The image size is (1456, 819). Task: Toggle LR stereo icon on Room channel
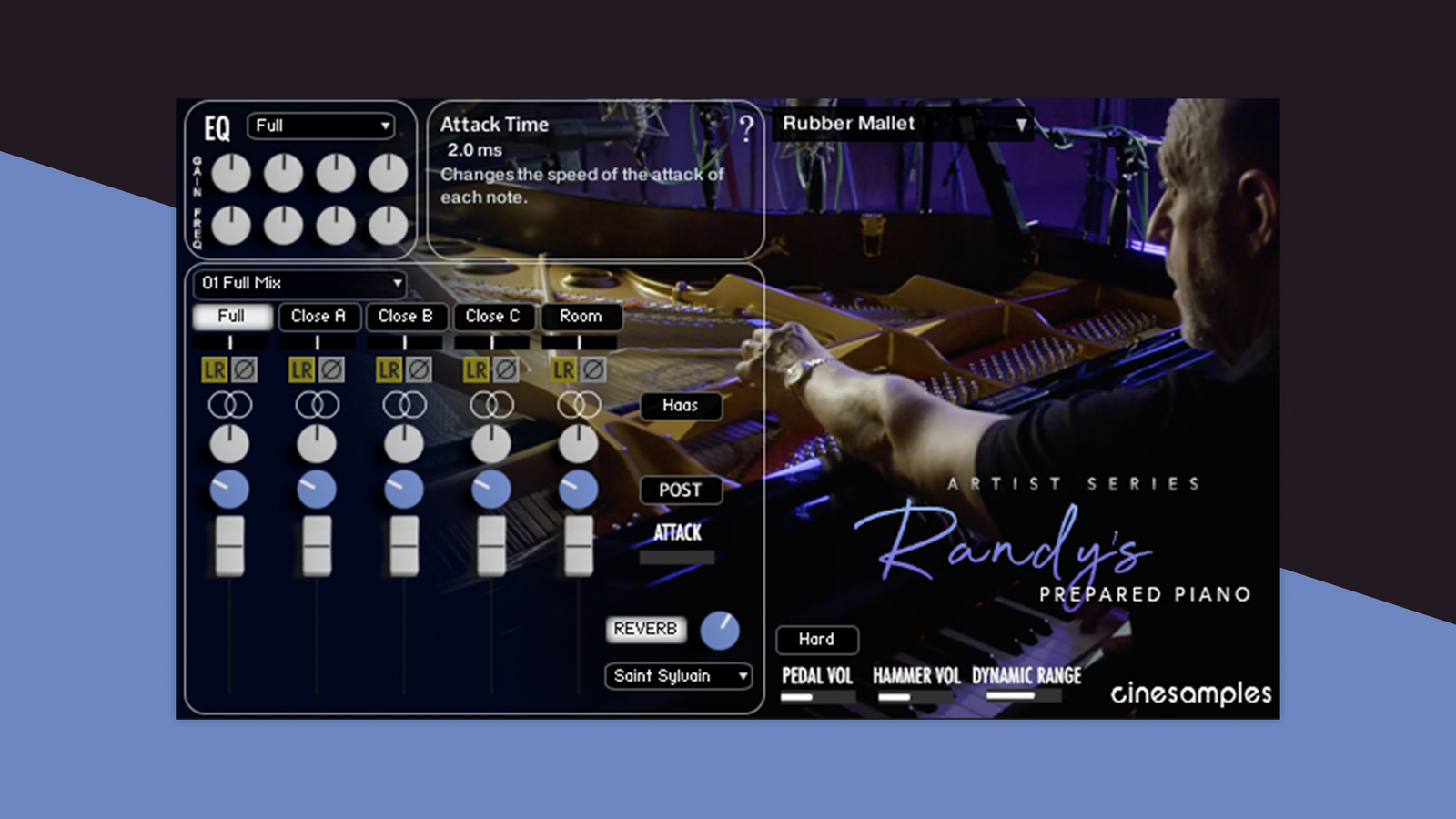(x=563, y=369)
